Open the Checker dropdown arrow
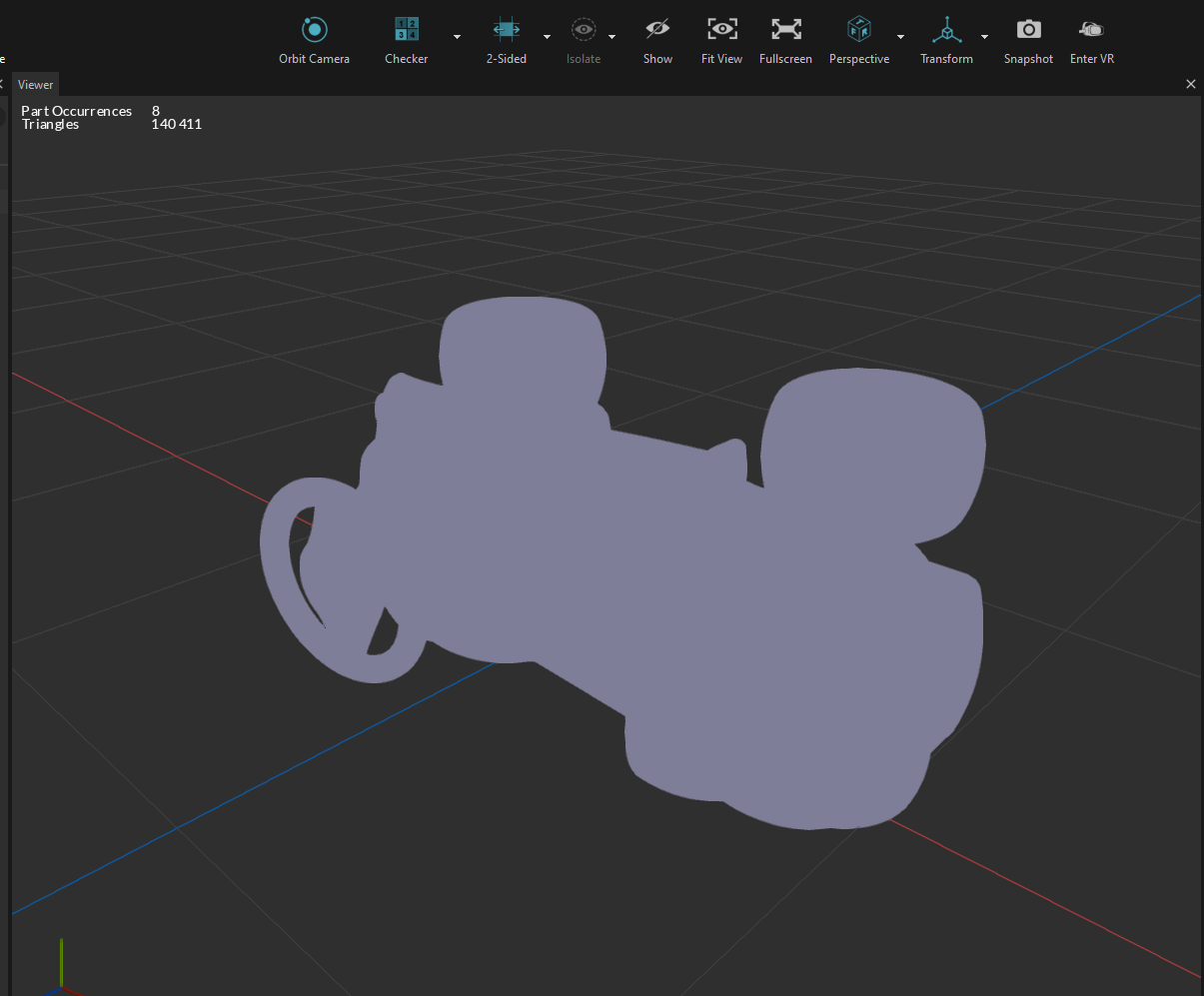 (x=457, y=37)
